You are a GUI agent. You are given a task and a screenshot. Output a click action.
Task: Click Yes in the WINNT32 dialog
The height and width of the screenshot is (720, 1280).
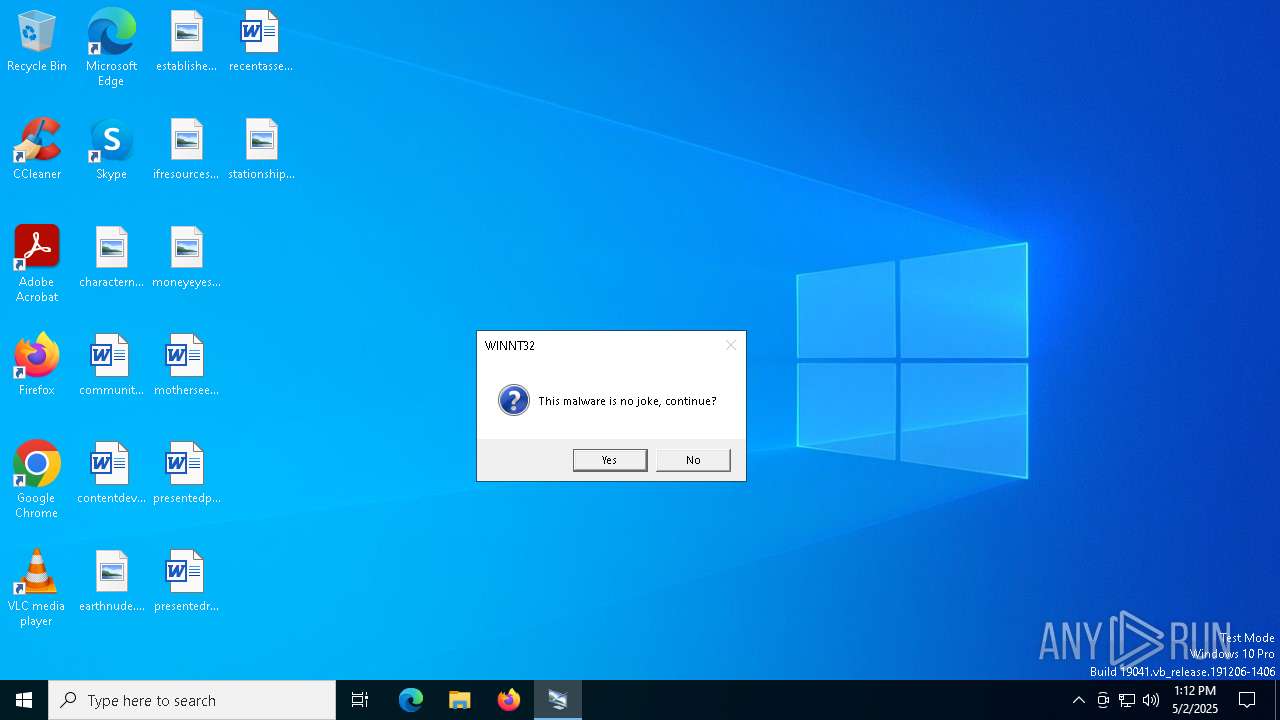tap(610, 460)
